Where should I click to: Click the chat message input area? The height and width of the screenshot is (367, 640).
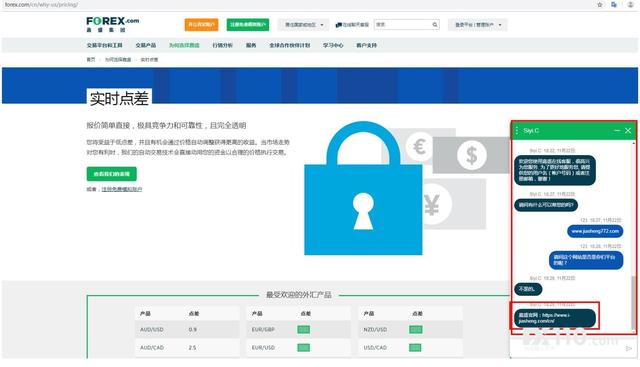tap(567, 348)
